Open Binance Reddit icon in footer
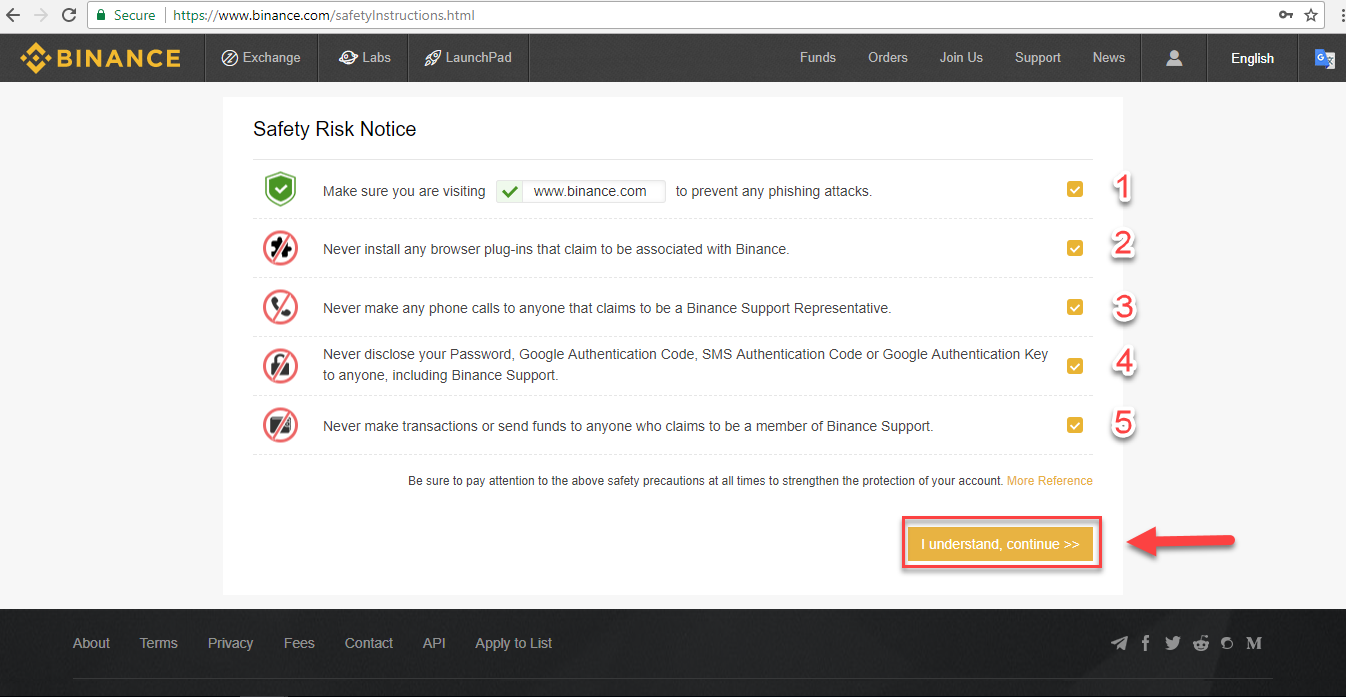Screen dimensions: 1346x697 (x=1200, y=643)
